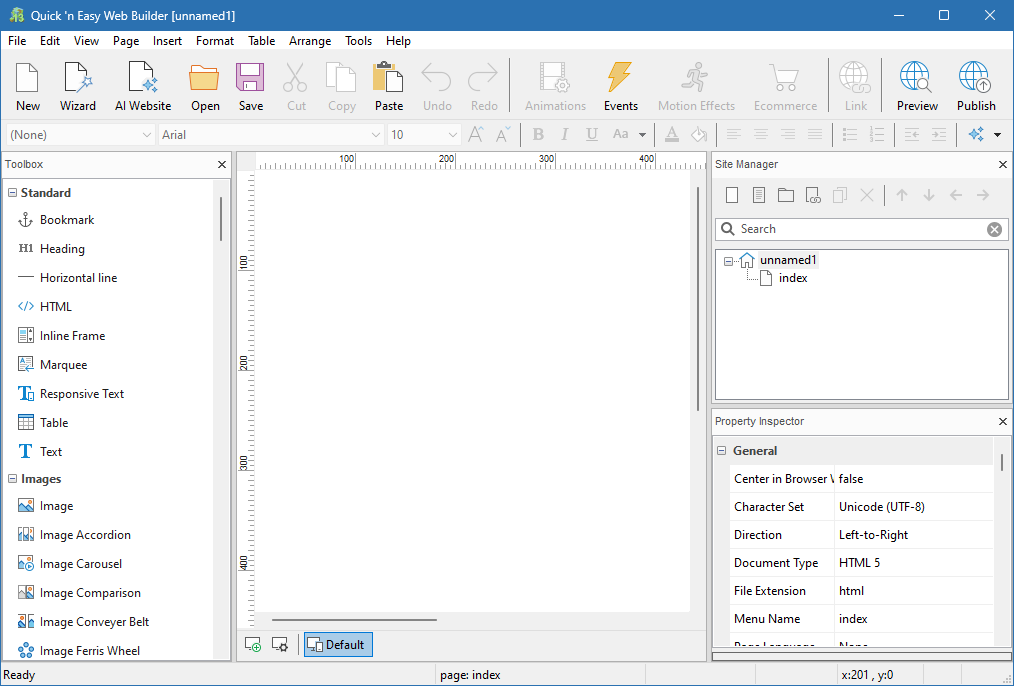
Task: Select the Table tool in Toolbox
Action: (x=43, y=423)
